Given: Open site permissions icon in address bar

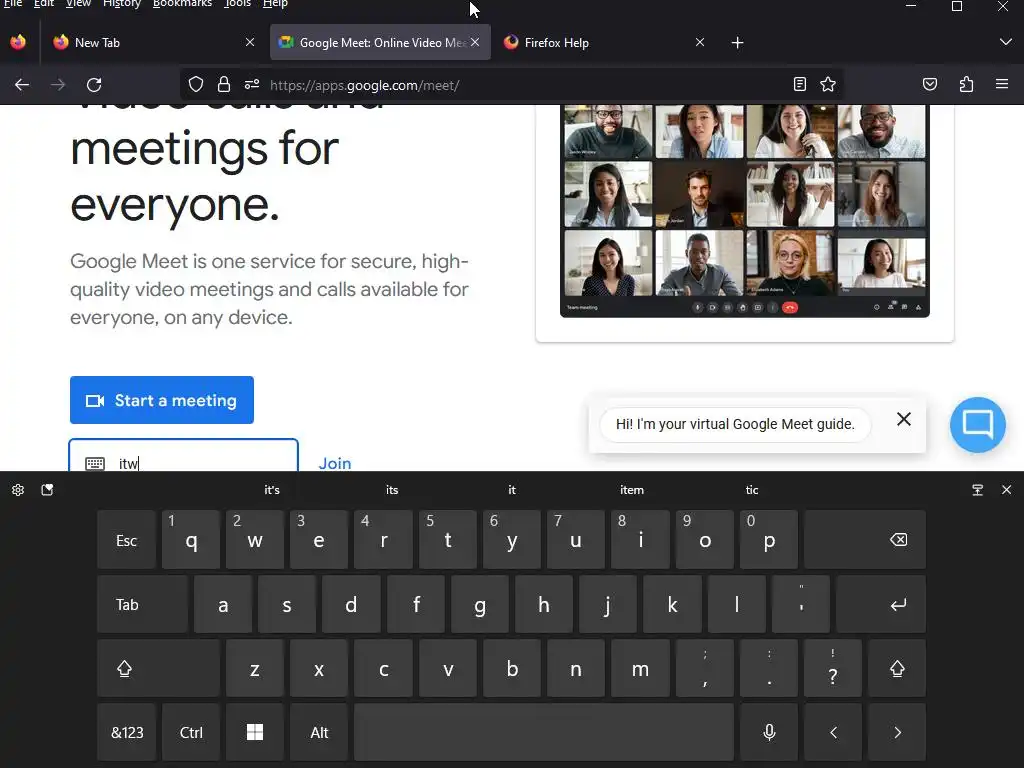Looking at the screenshot, I should [x=252, y=84].
